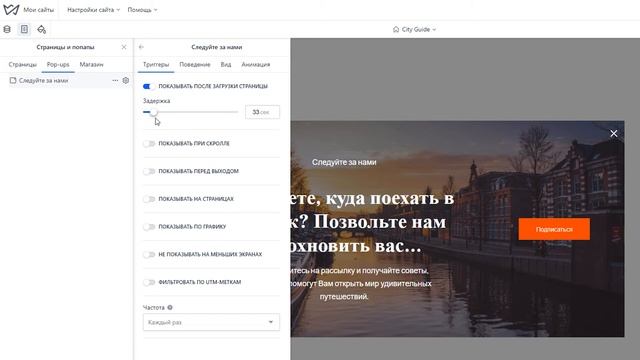The image size is (640, 360).
Task: Close the popup preview with X
Action: pyautogui.click(x=613, y=133)
